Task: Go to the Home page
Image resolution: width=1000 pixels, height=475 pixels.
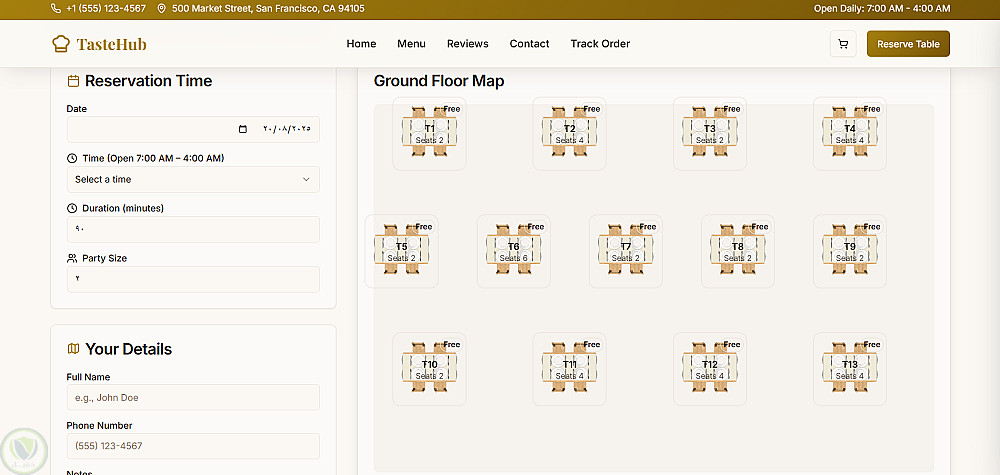Action: [x=362, y=44]
